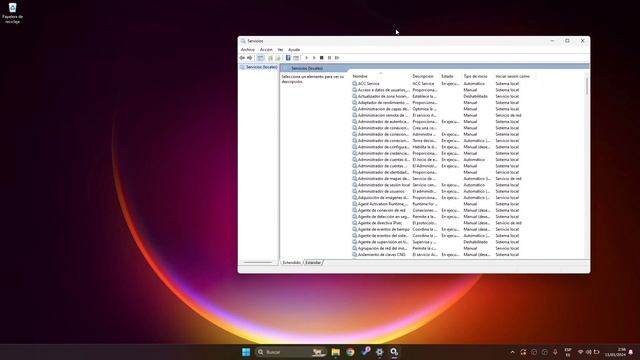
Task: Select Administrador de mapas service
Action: click(383, 179)
